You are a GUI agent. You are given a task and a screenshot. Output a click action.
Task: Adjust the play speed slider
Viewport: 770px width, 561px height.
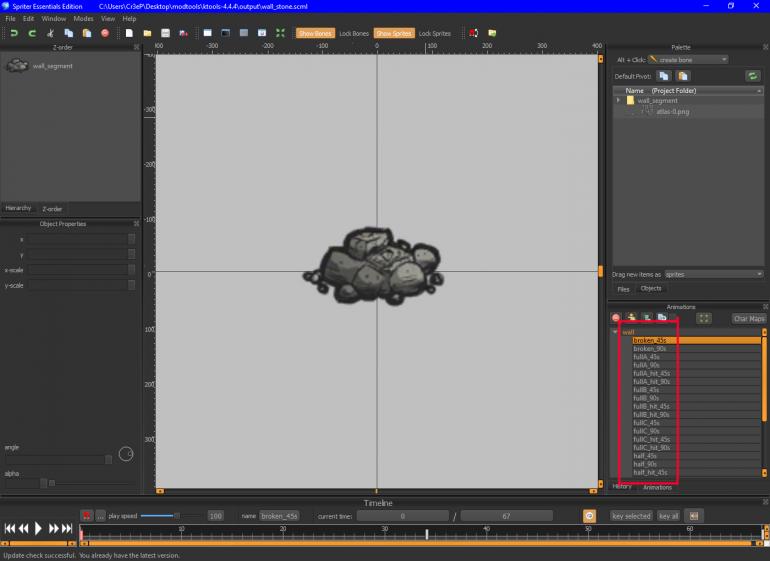(177, 516)
